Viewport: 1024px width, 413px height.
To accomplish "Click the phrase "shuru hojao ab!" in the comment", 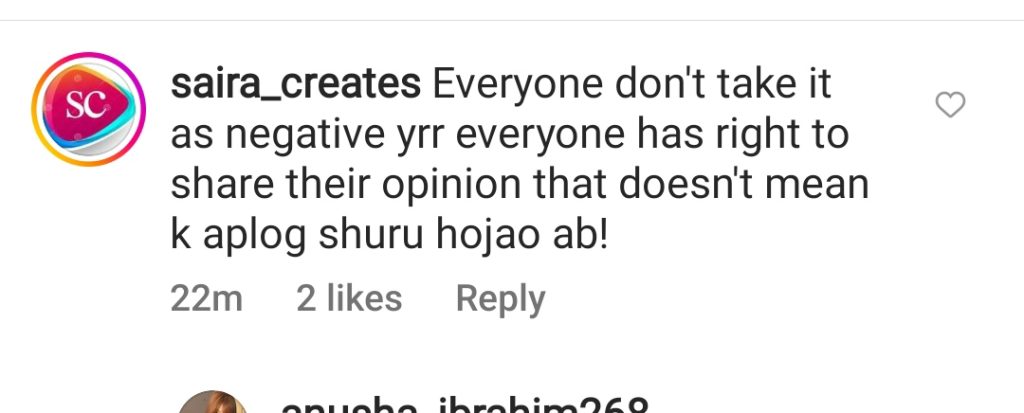I will click(464, 235).
